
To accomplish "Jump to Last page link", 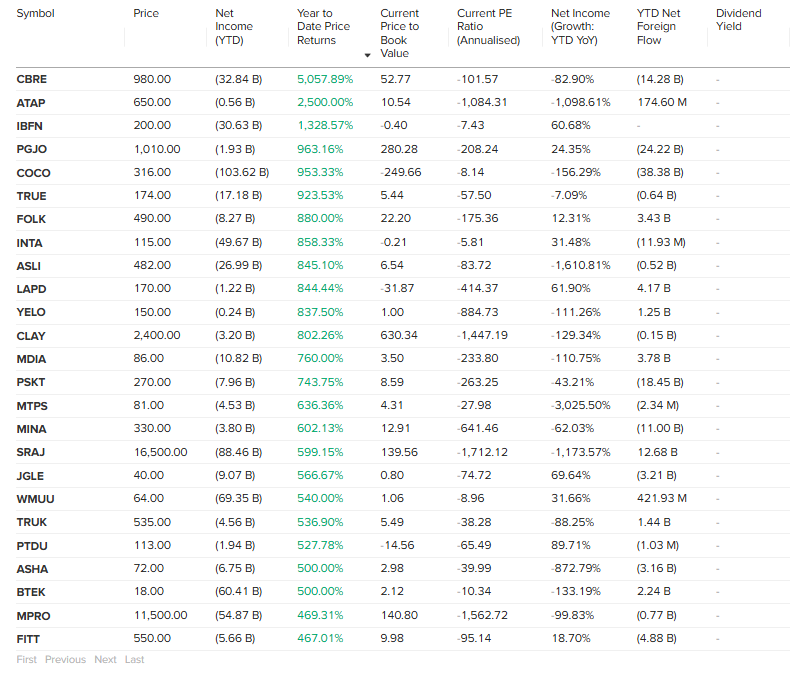I will coord(134,659).
